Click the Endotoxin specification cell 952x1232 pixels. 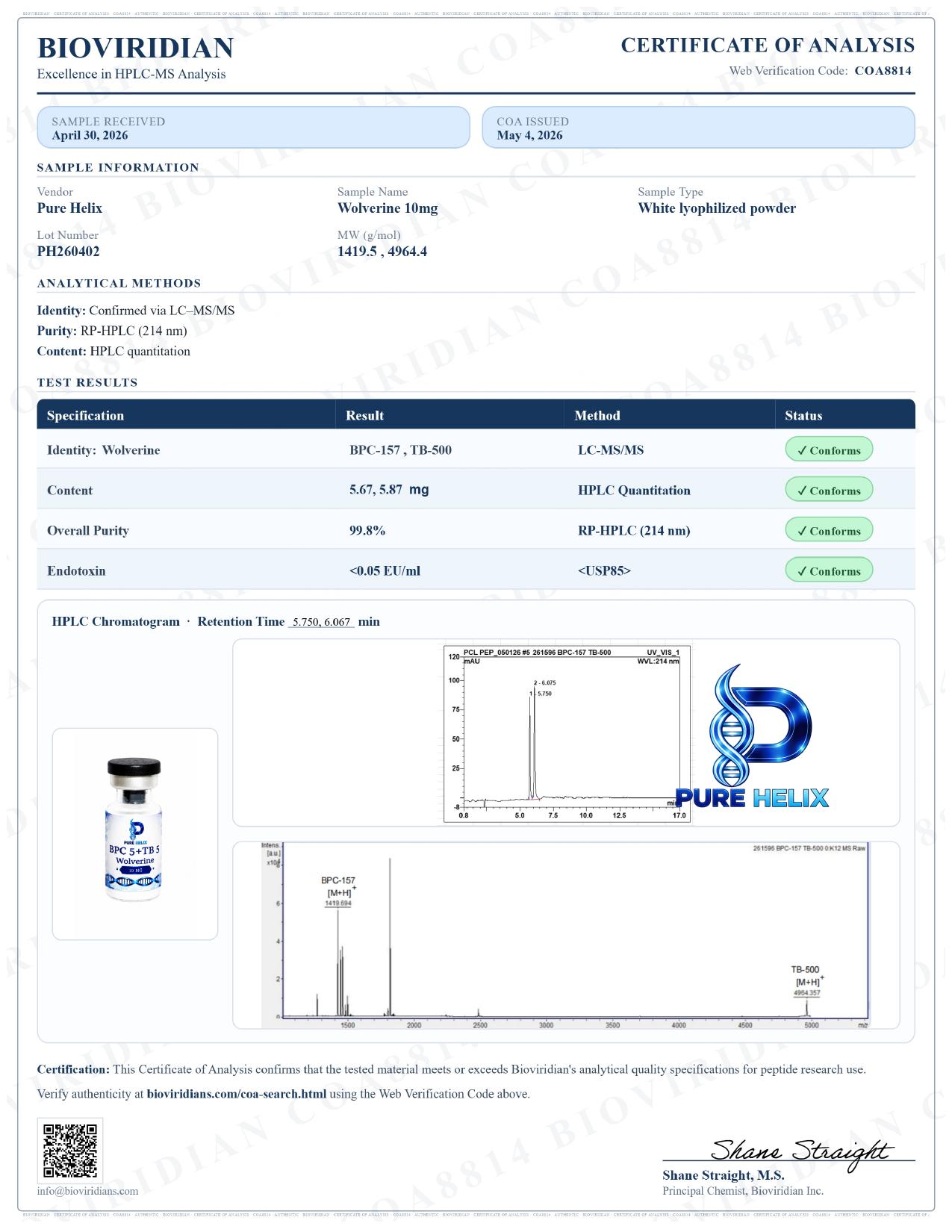76,571
